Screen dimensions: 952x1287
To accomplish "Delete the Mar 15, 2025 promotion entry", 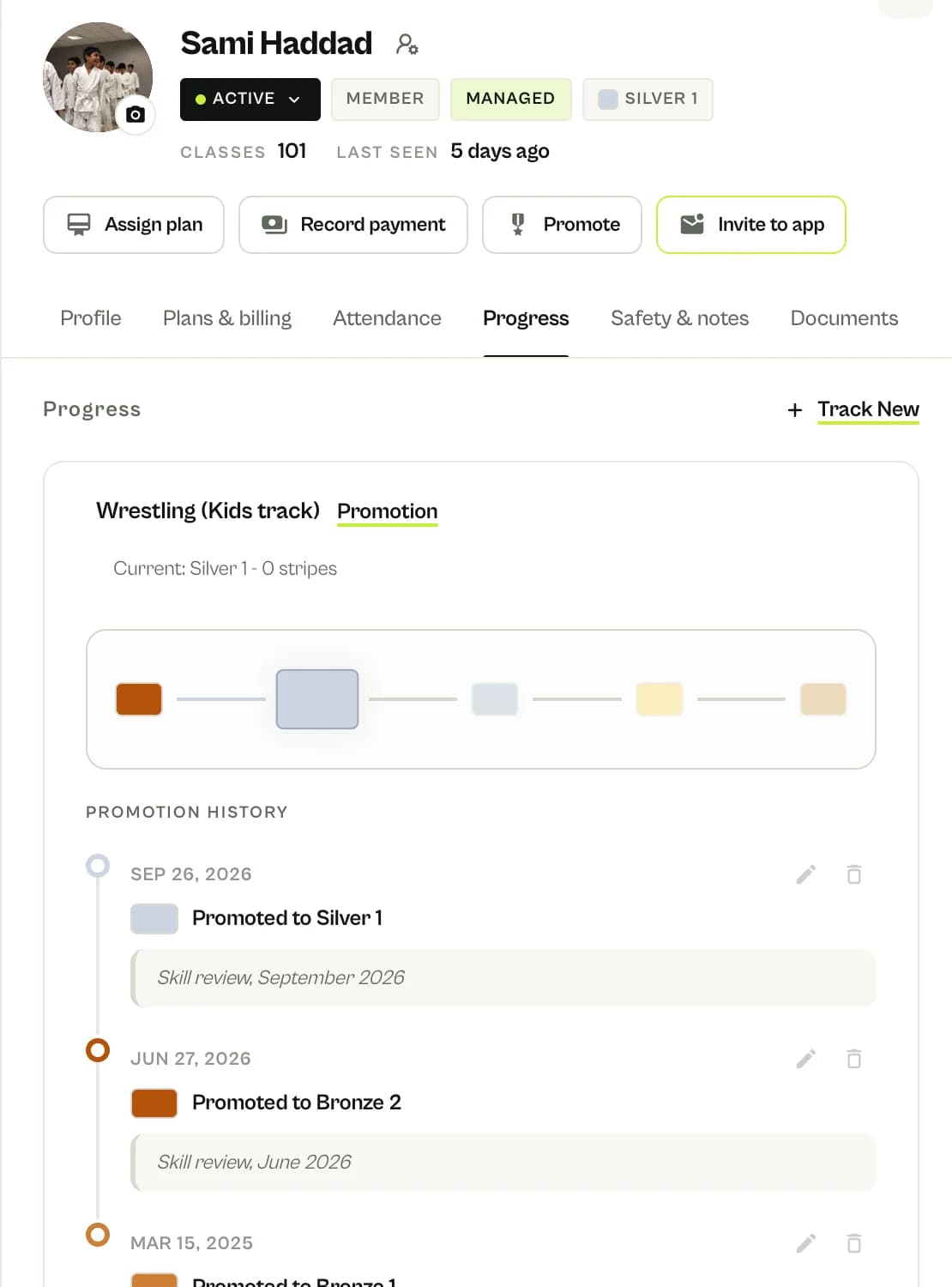I will coord(854,1243).
